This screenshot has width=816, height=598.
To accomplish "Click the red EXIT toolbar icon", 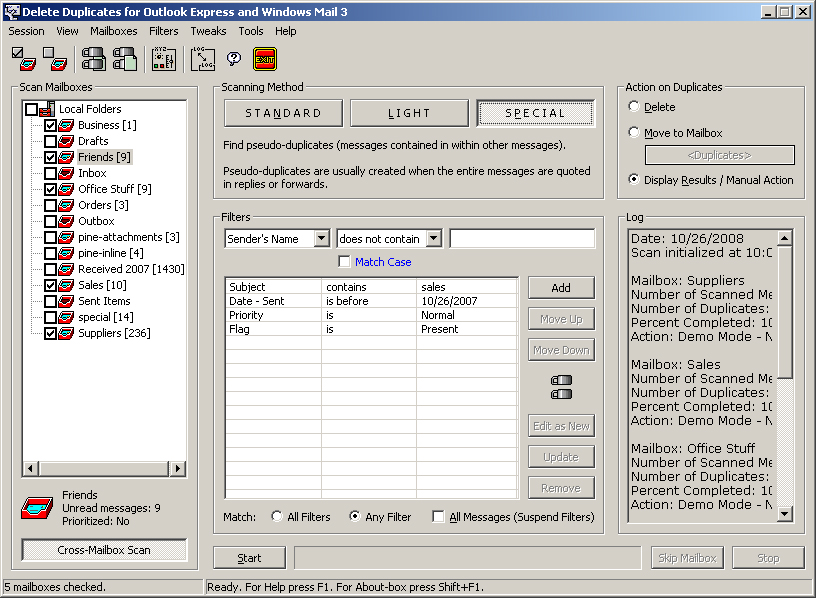I will (x=265, y=60).
